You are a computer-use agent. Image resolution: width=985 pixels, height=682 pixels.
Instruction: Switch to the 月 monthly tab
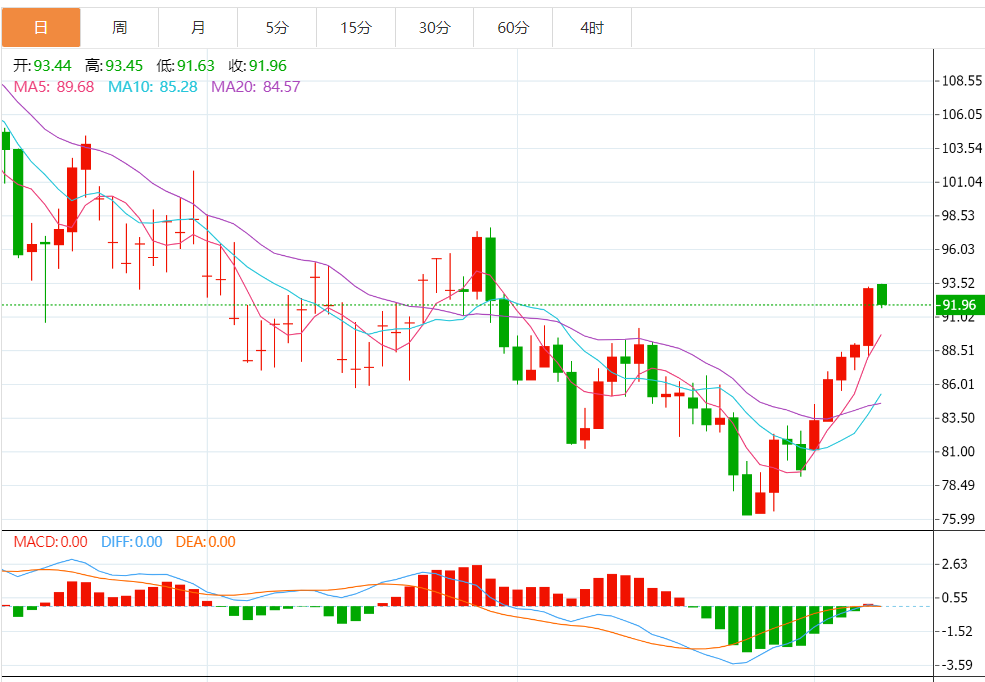198,28
